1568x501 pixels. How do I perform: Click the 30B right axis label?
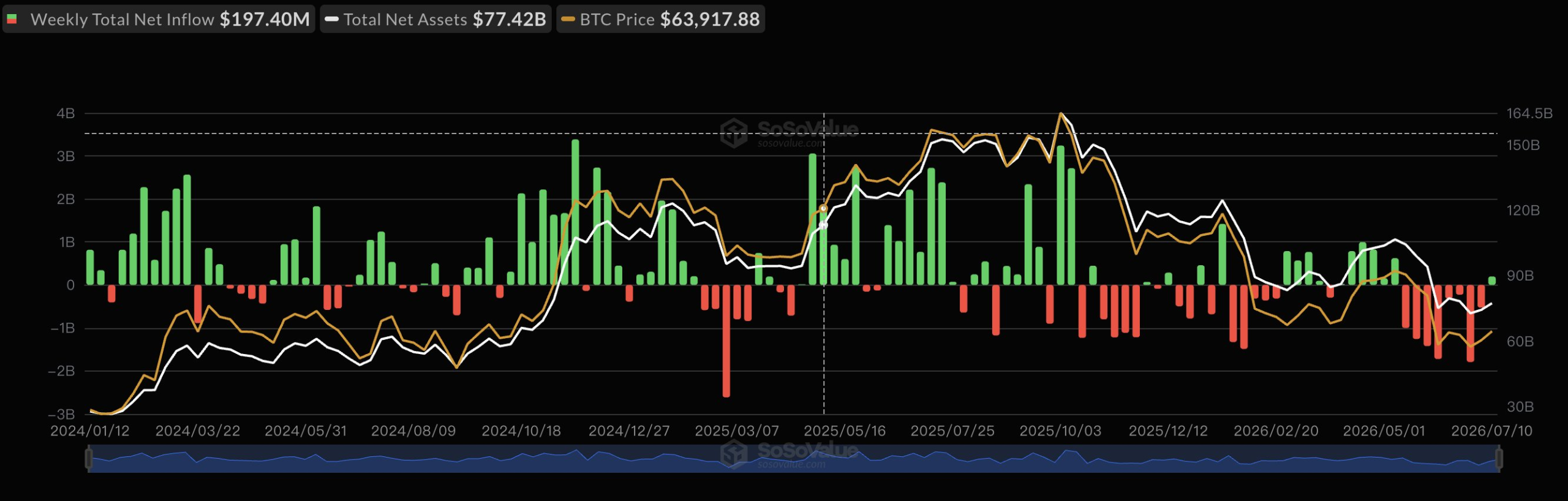[x=1520, y=407]
